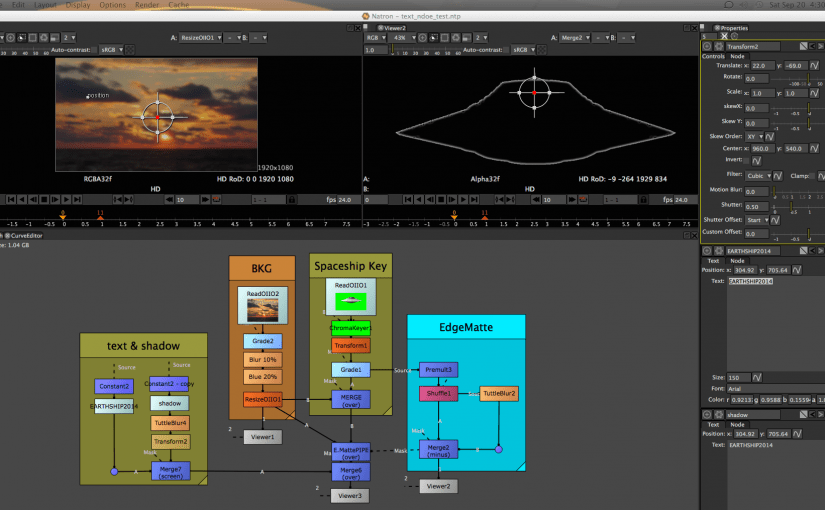This screenshot has width=825, height=510.
Task: Click the Font Arial input field
Action: tap(776, 388)
